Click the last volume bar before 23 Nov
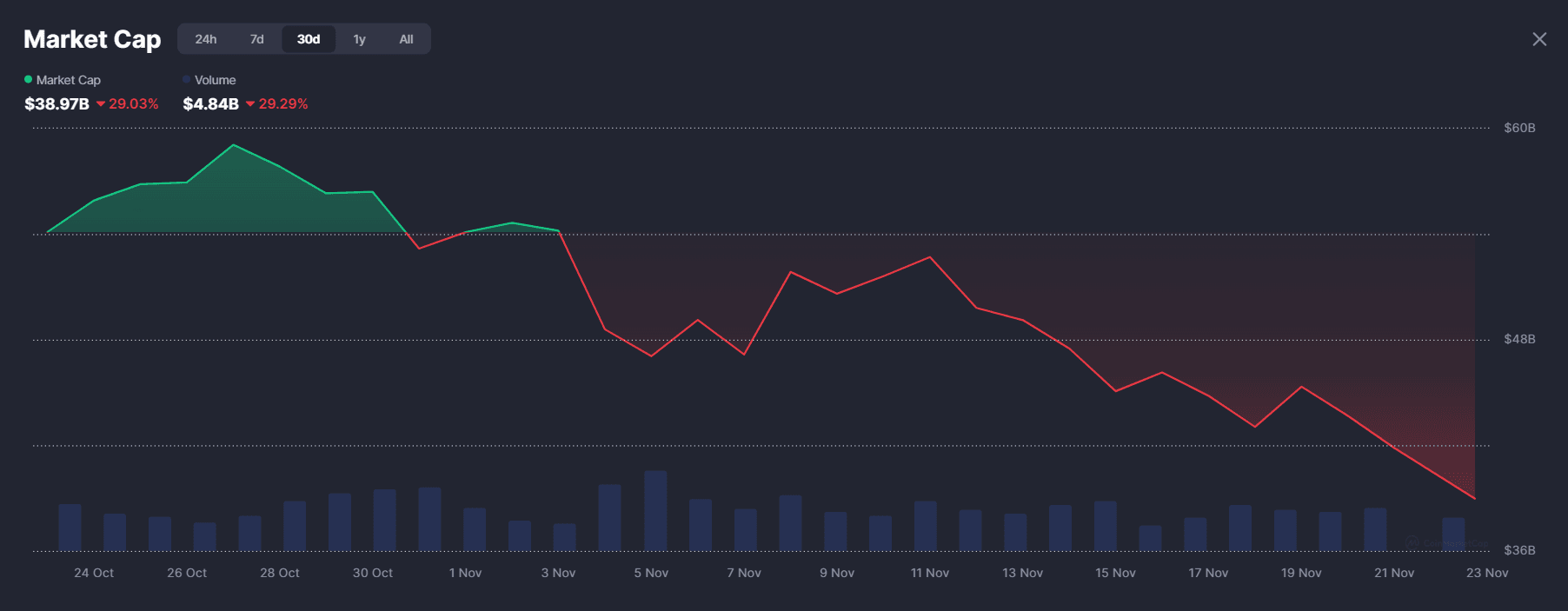This screenshot has width=1568, height=611. (1452, 533)
